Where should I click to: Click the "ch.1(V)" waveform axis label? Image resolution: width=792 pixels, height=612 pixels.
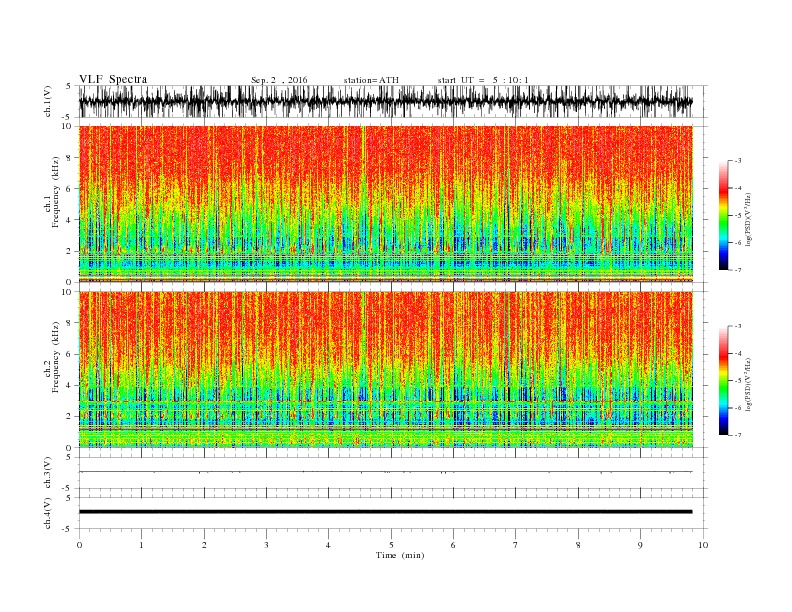48,101
